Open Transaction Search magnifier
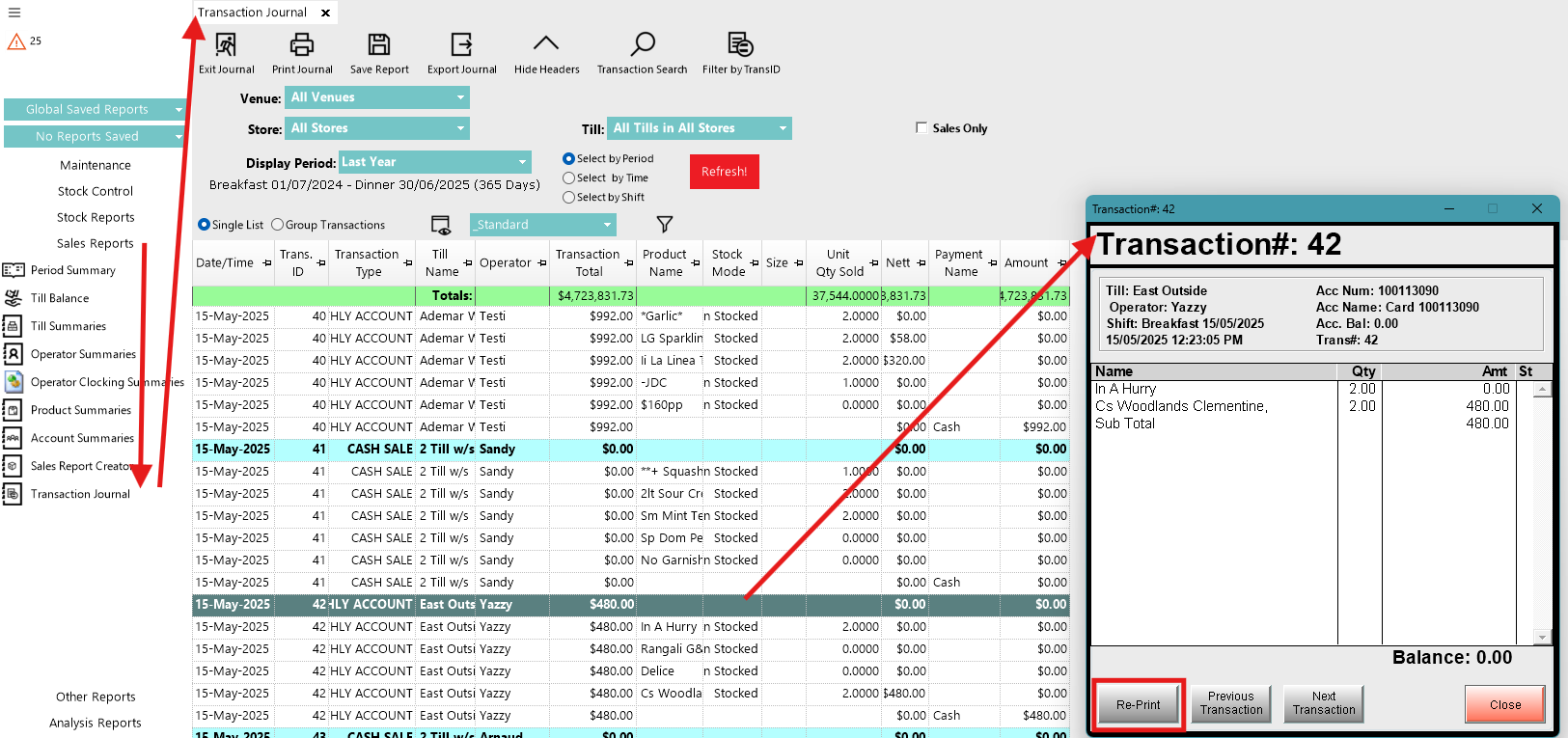Viewport: 1568px width, 738px height. point(643,45)
